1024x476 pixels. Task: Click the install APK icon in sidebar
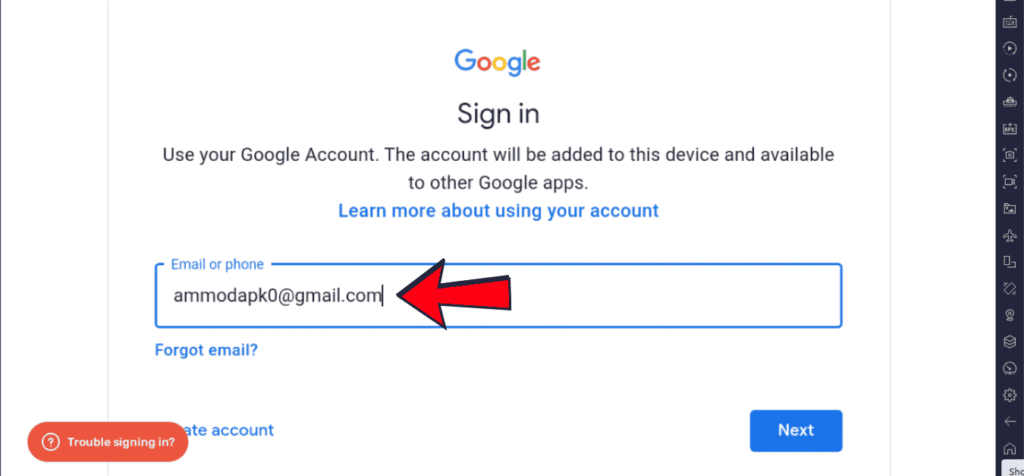(x=1010, y=128)
